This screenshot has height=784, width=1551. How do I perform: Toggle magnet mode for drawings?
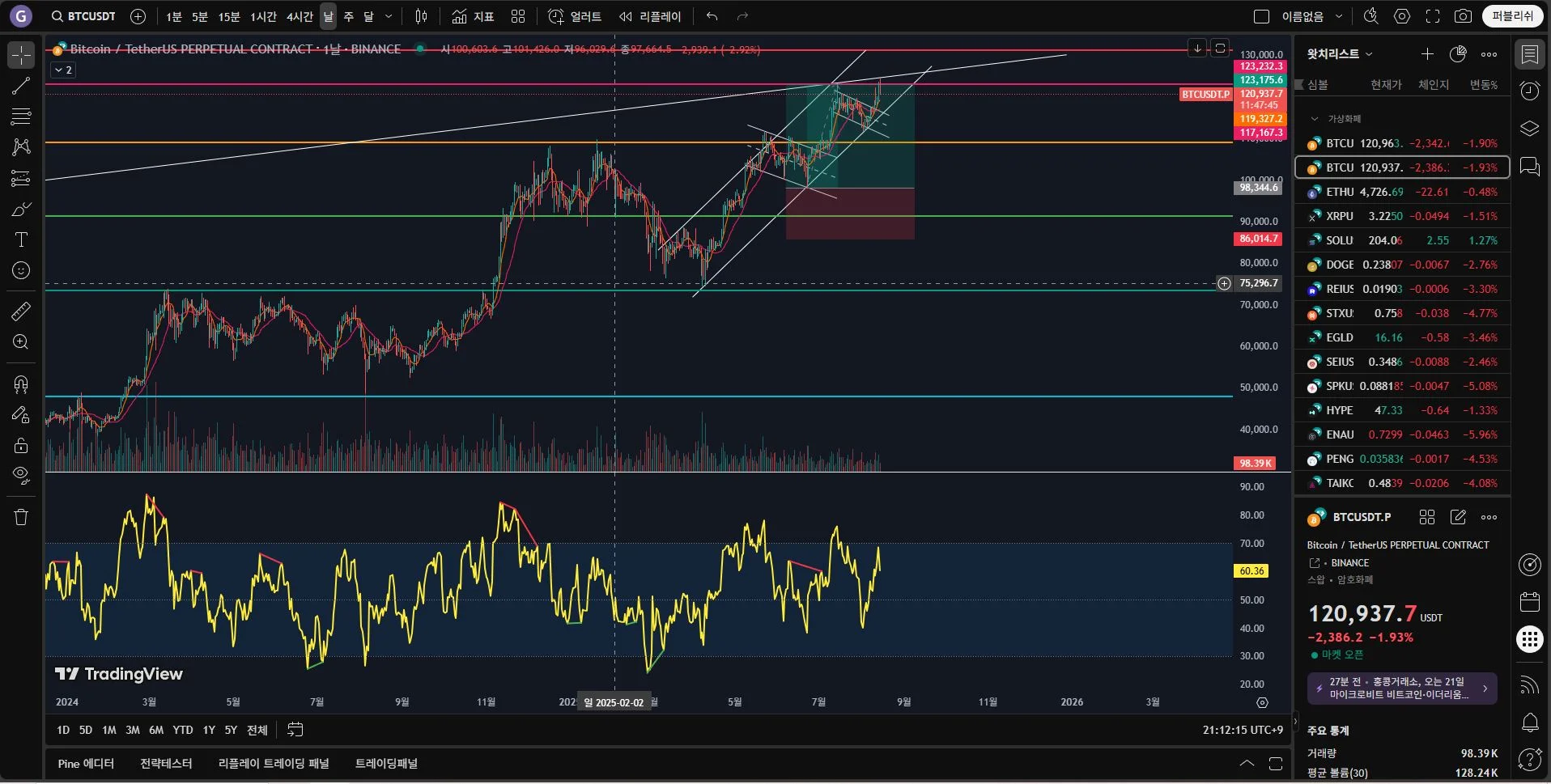click(21, 384)
